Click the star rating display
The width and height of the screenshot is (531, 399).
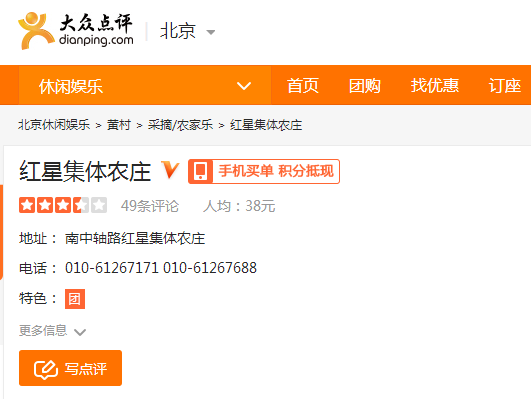(x=63, y=205)
